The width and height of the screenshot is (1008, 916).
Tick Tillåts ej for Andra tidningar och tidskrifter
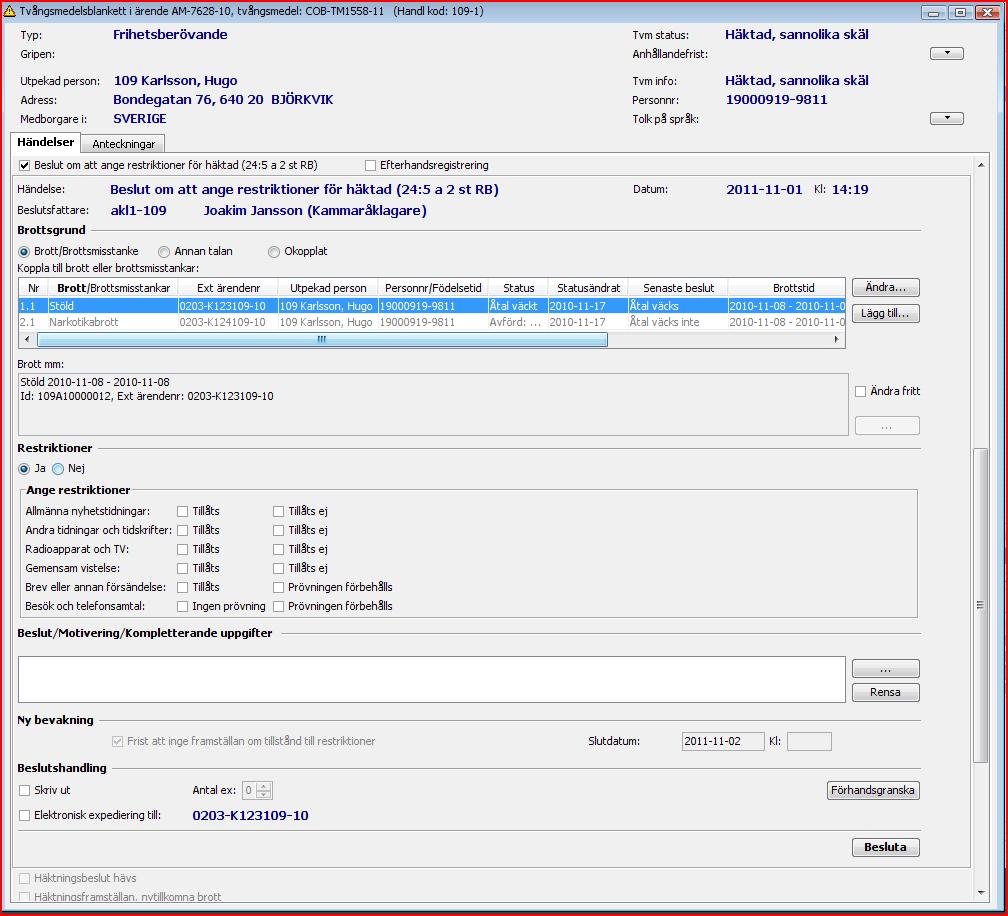278,530
